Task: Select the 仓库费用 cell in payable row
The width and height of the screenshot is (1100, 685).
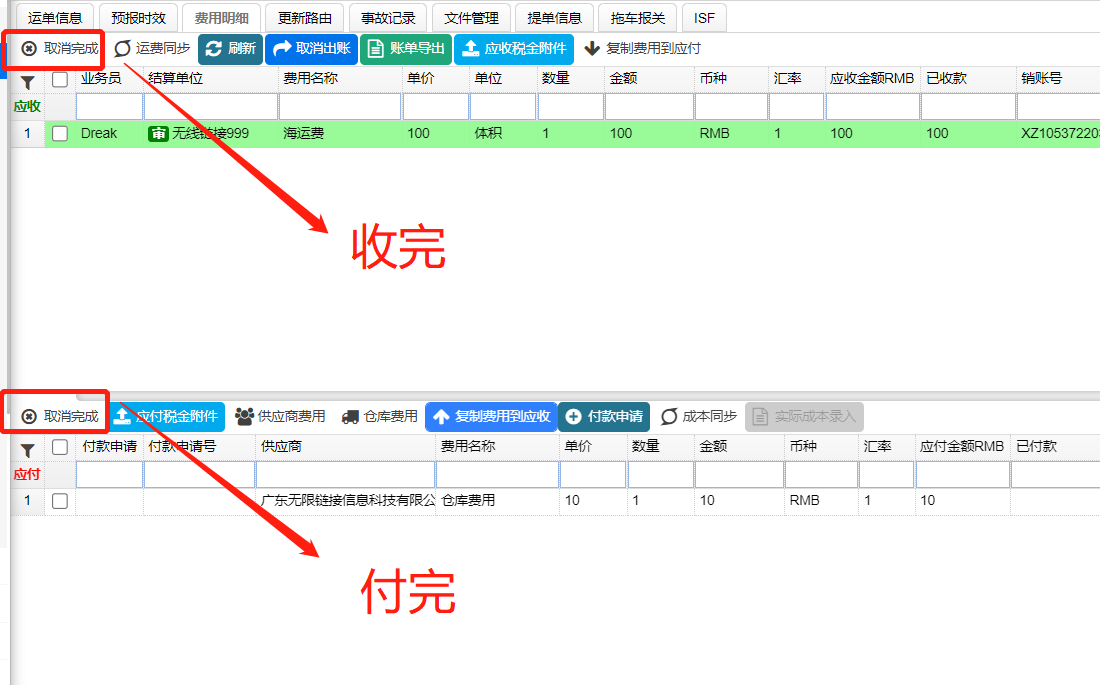Action: 497,500
